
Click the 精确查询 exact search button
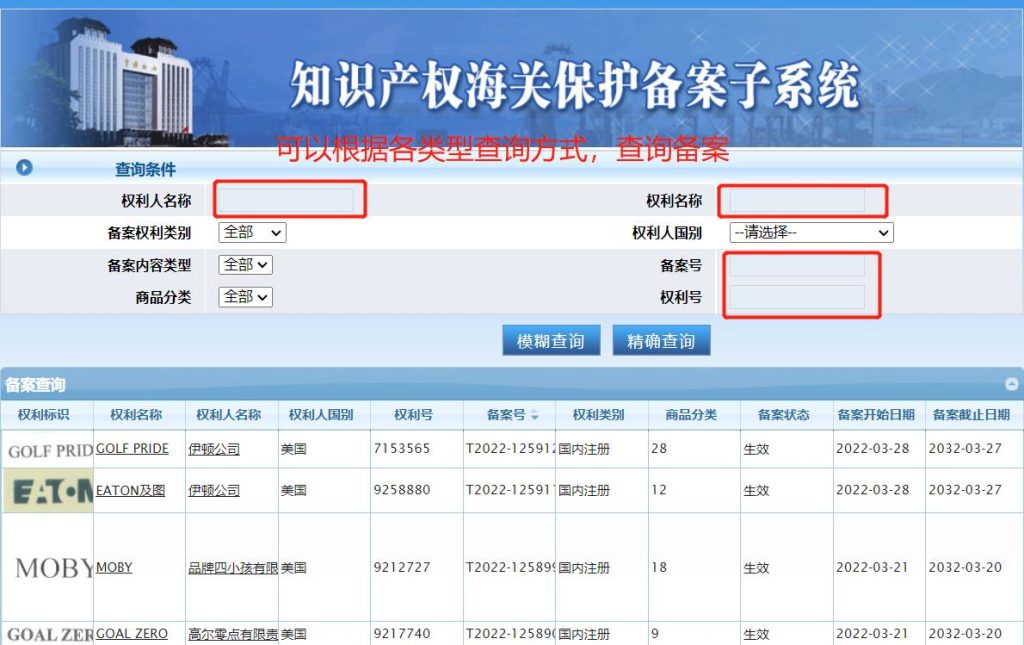click(661, 341)
